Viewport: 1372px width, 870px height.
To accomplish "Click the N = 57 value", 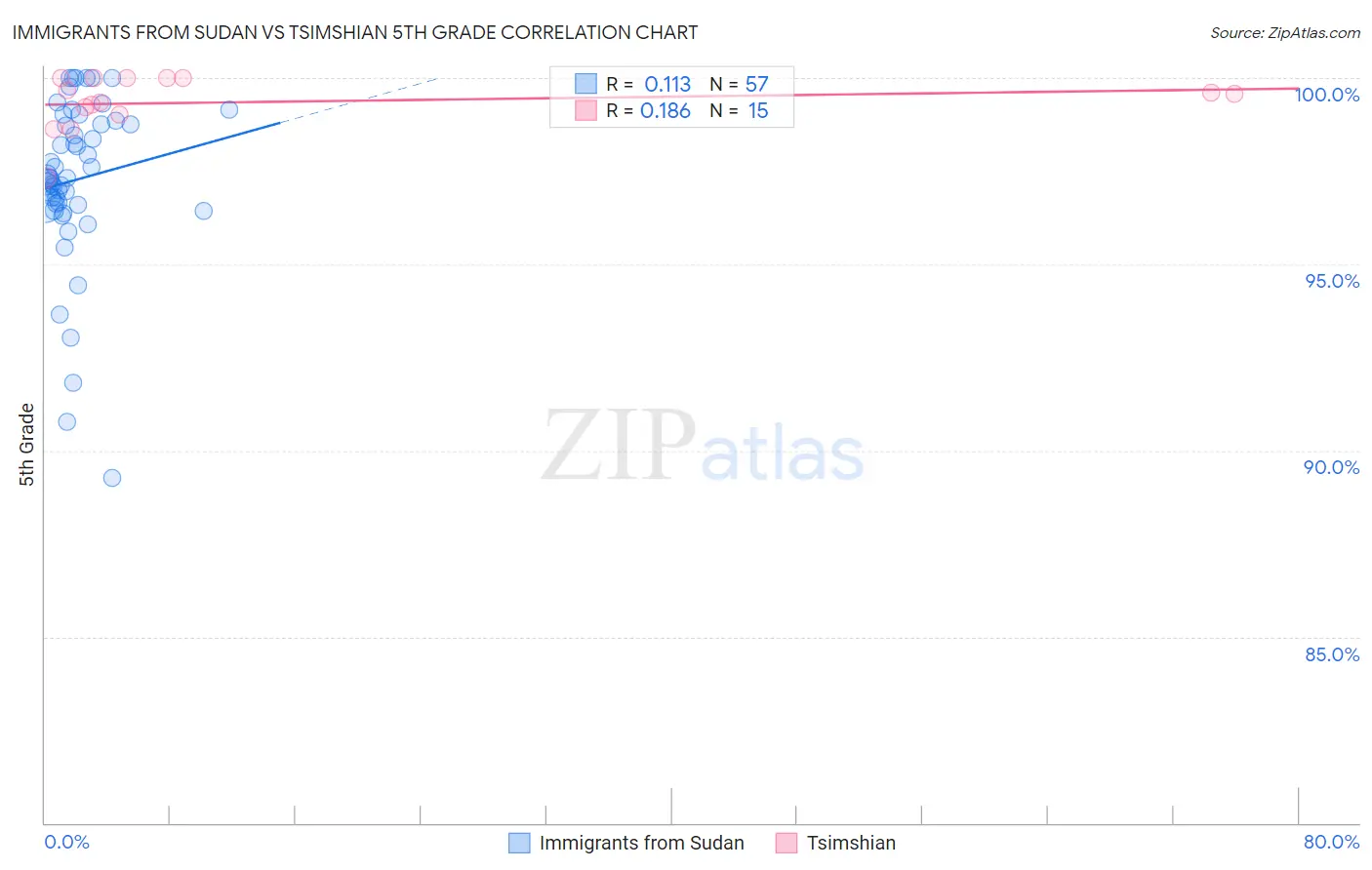I will click(x=739, y=84).
